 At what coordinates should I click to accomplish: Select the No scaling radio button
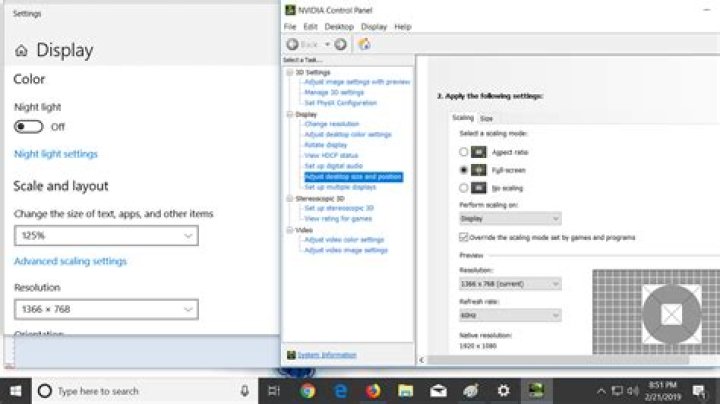pos(463,188)
